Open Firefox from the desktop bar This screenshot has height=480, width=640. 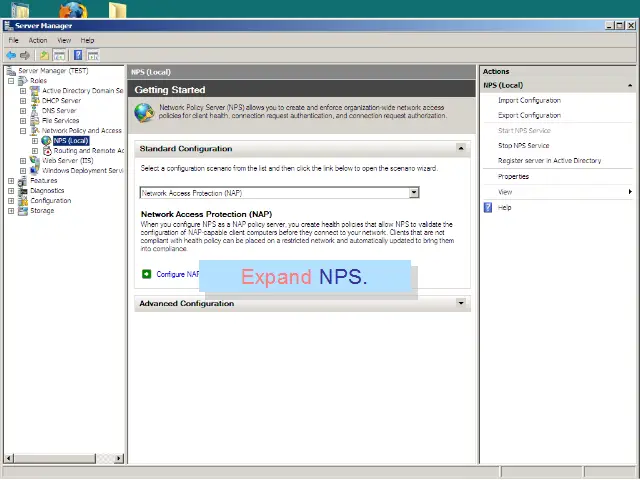point(72,11)
